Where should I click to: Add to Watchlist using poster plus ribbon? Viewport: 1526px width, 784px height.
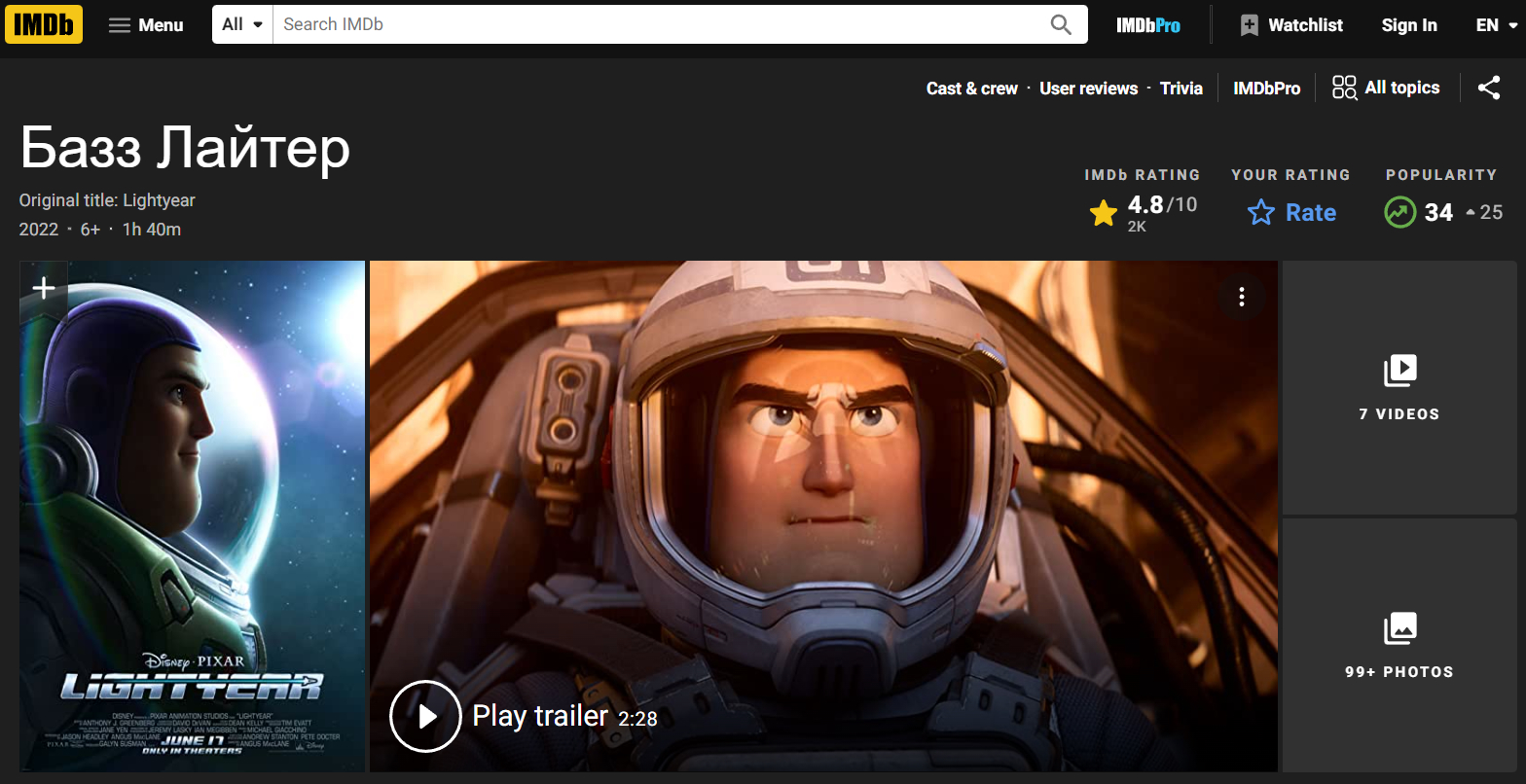pos(44,288)
